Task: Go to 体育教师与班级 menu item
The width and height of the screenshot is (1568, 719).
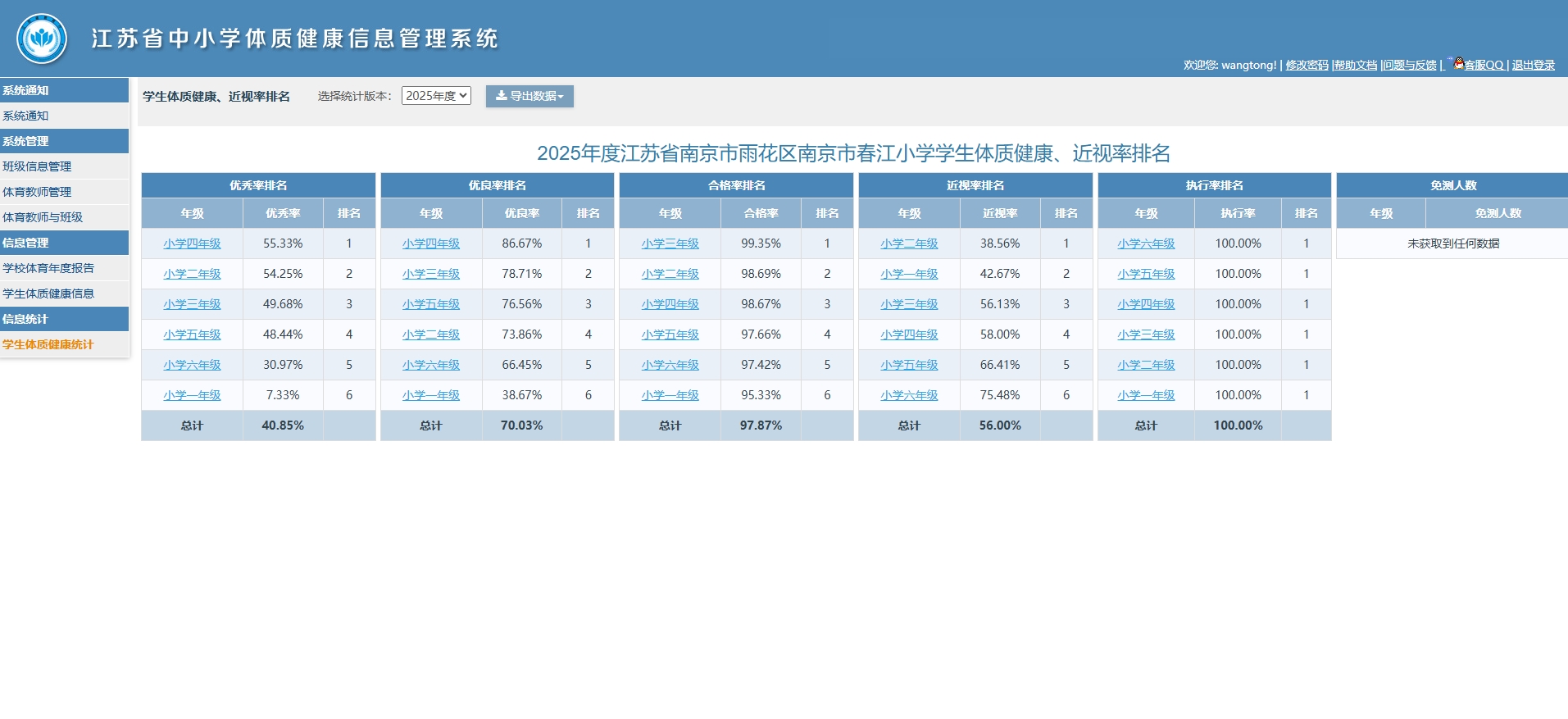Action: (43, 217)
